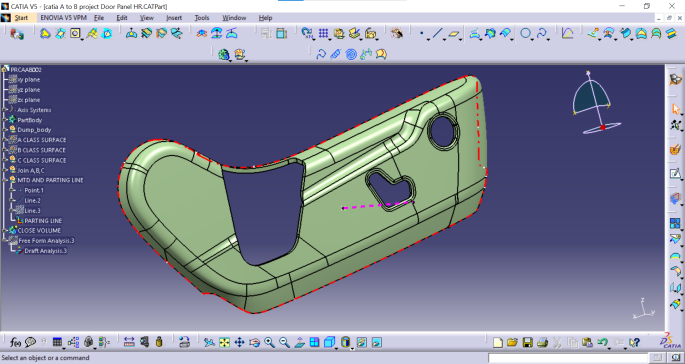Open the Spline tool dropdown arrow
This screenshot has height=364, width=685.
coord(548,39)
